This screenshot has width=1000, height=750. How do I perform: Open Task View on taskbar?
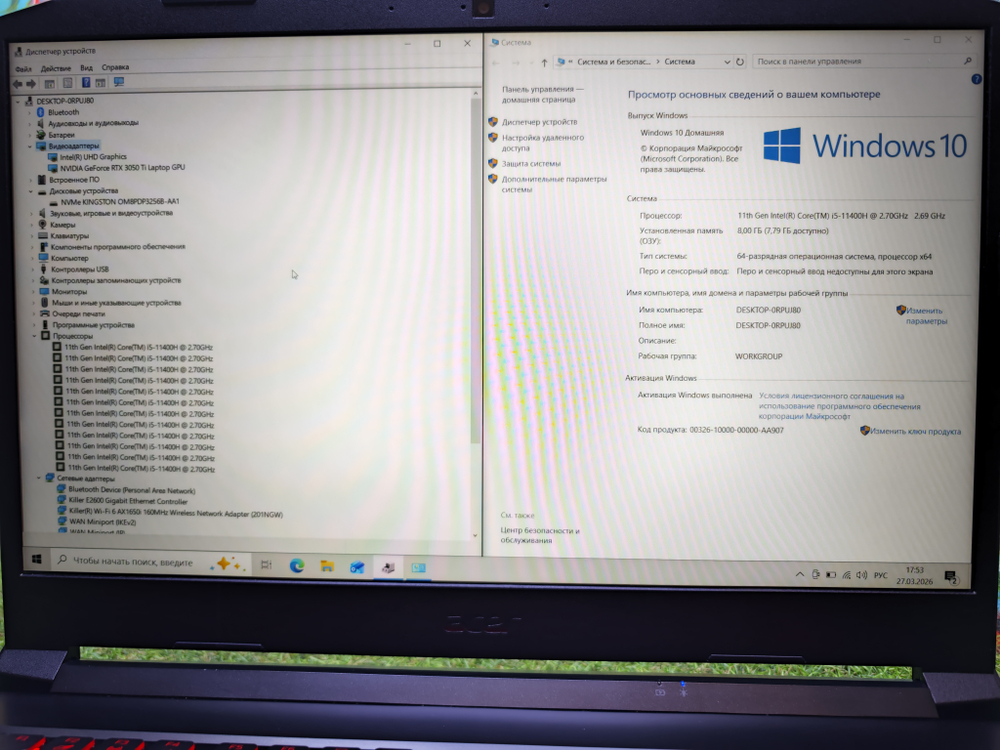(266, 564)
